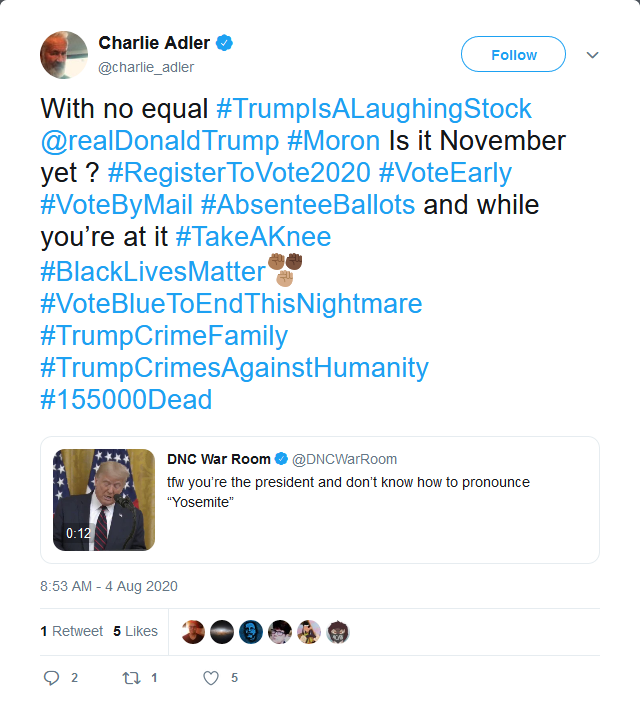Click Charlie Adler's verified badge
The width and height of the screenshot is (640, 717).
224,43
